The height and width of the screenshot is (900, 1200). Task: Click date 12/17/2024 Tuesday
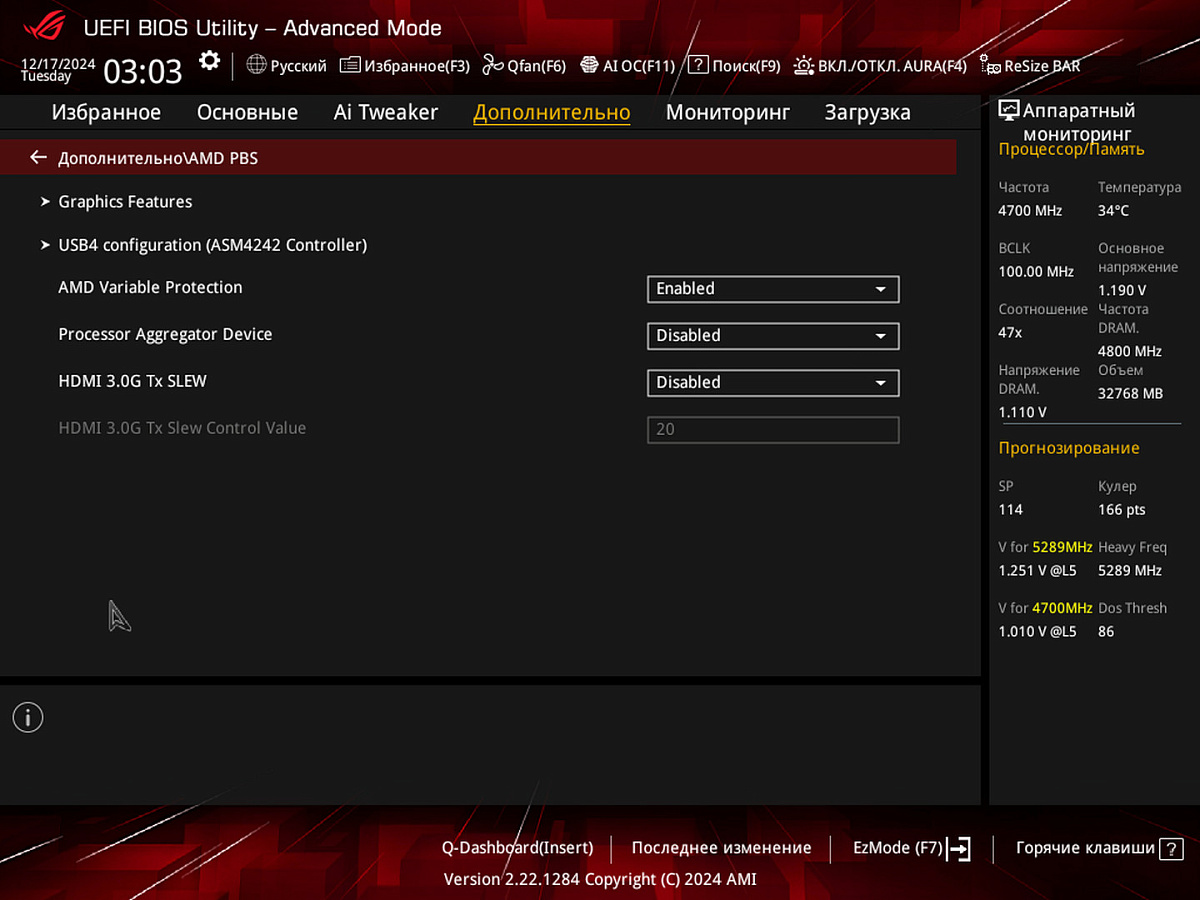point(58,69)
